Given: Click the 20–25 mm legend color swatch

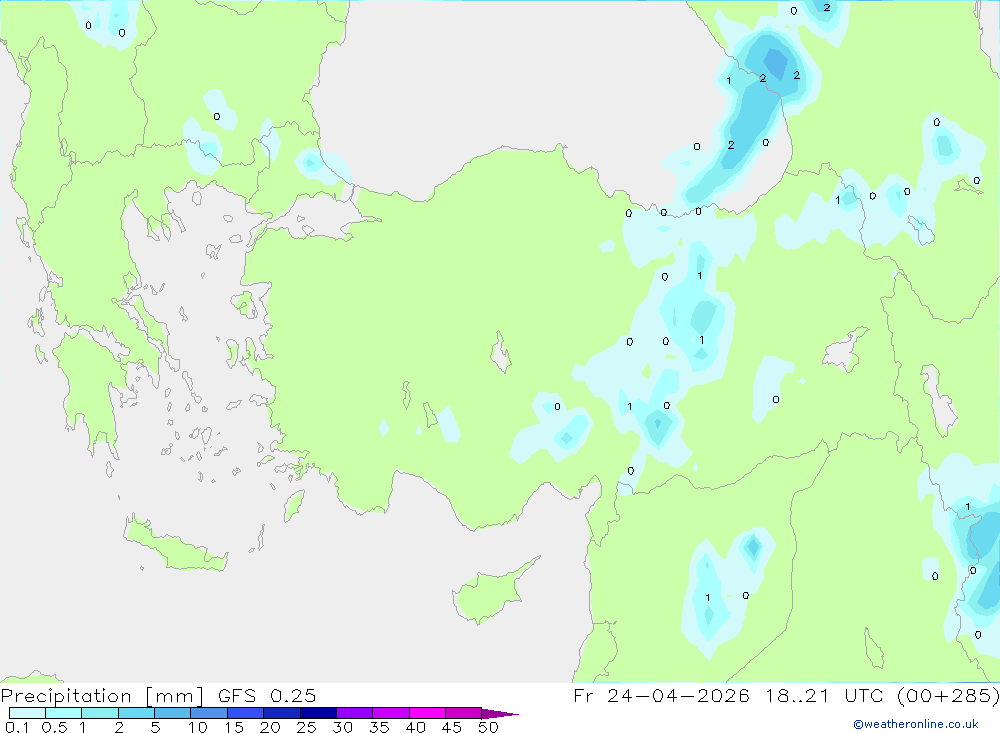Looking at the screenshot, I should [x=281, y=713].
